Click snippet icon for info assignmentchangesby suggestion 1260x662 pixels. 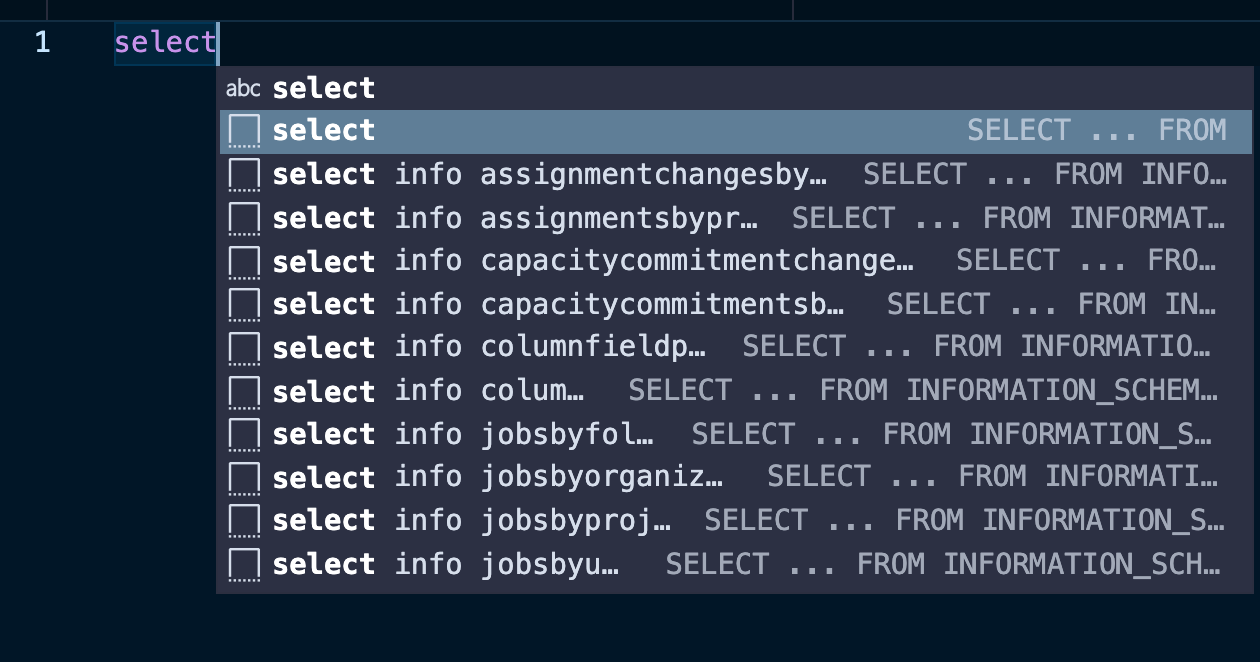coord(244,175)
